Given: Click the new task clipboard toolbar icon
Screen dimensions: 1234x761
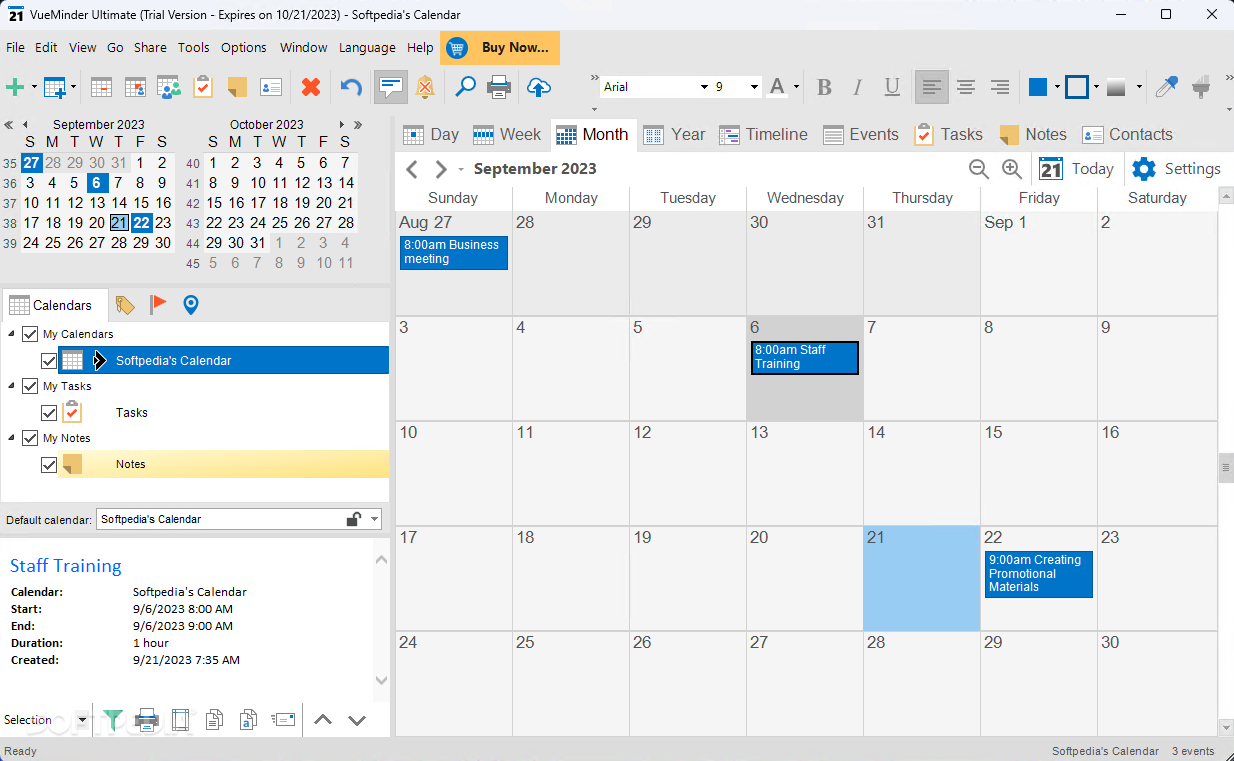Looking at the screenshot, I should tap(203, 87).
